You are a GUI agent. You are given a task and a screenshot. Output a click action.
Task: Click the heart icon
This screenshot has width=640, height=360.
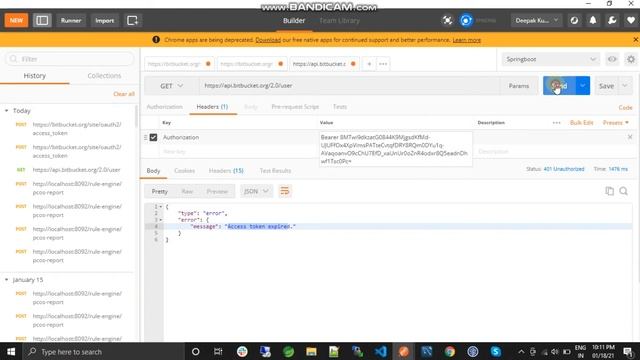tap(631, 20)
